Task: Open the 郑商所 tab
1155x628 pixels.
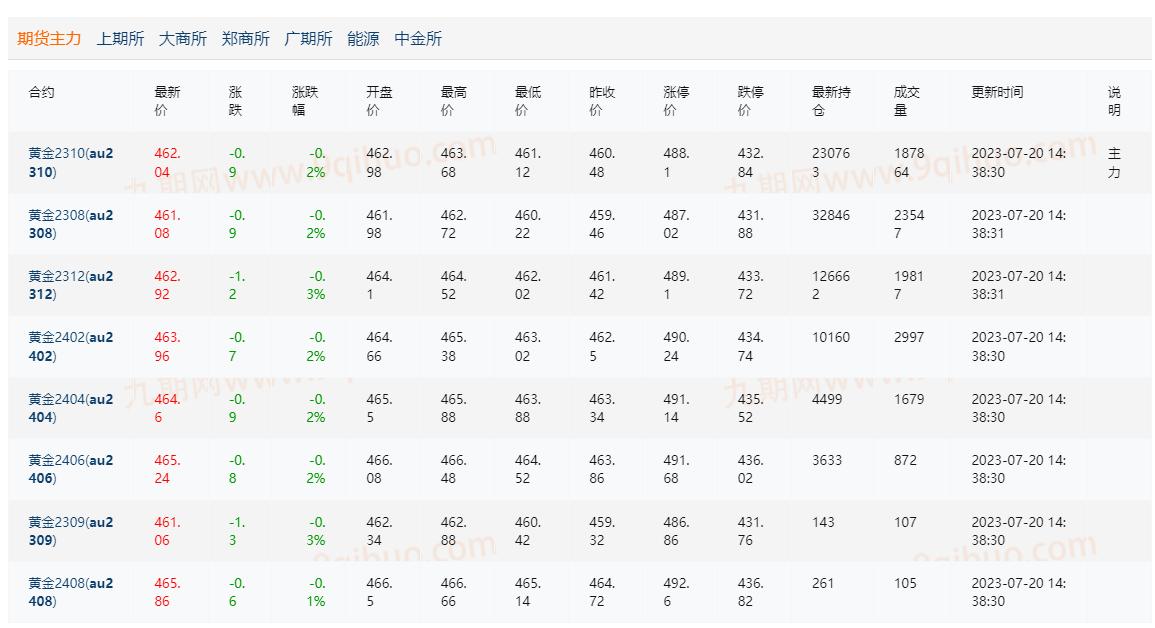Action: click(x=245, y=38)
